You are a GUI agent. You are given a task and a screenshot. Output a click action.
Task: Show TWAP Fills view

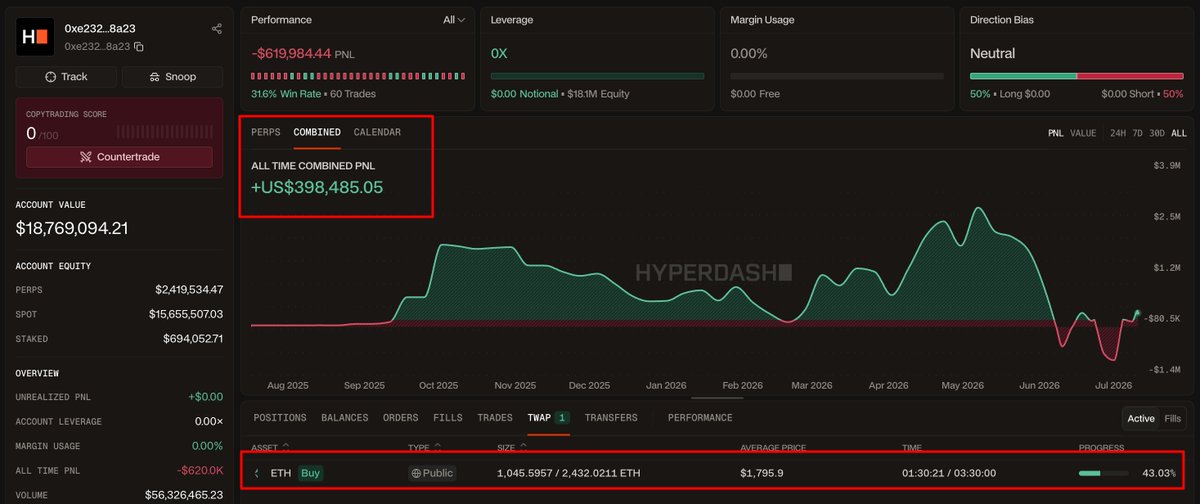click(1173, 418)
